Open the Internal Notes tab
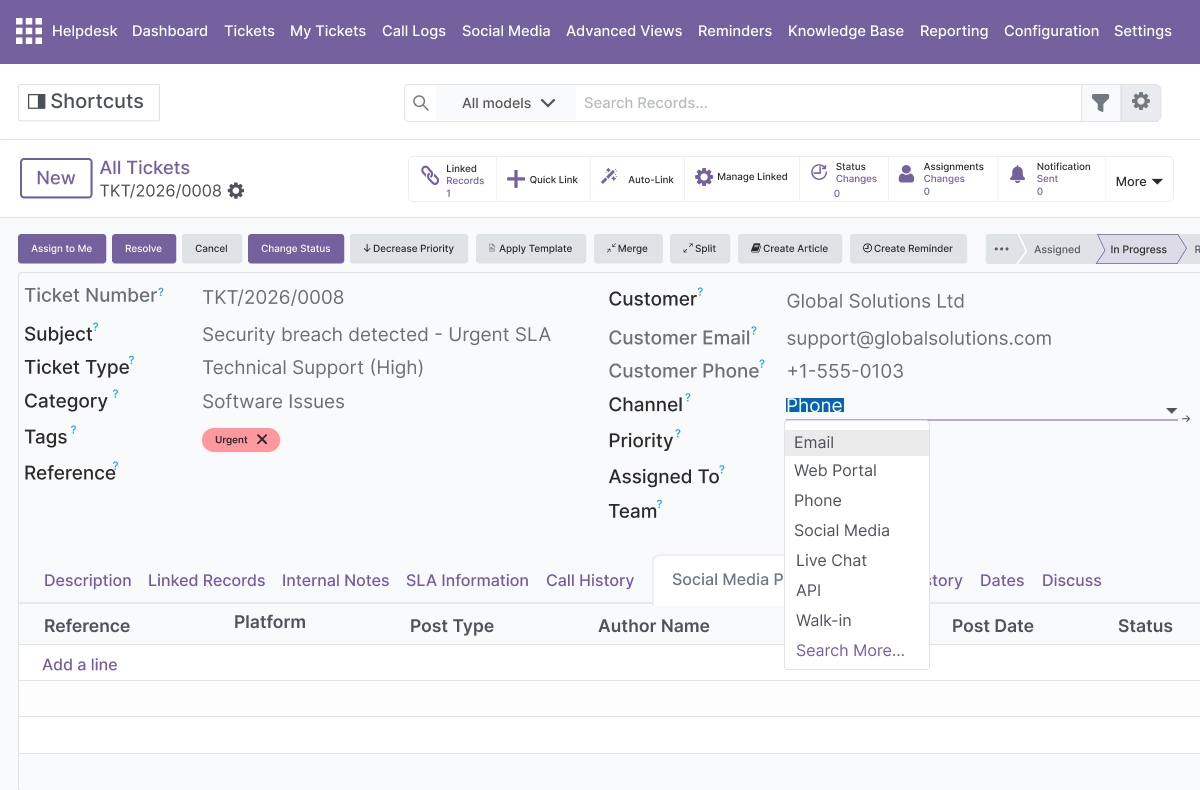 (x=336, y=580)
